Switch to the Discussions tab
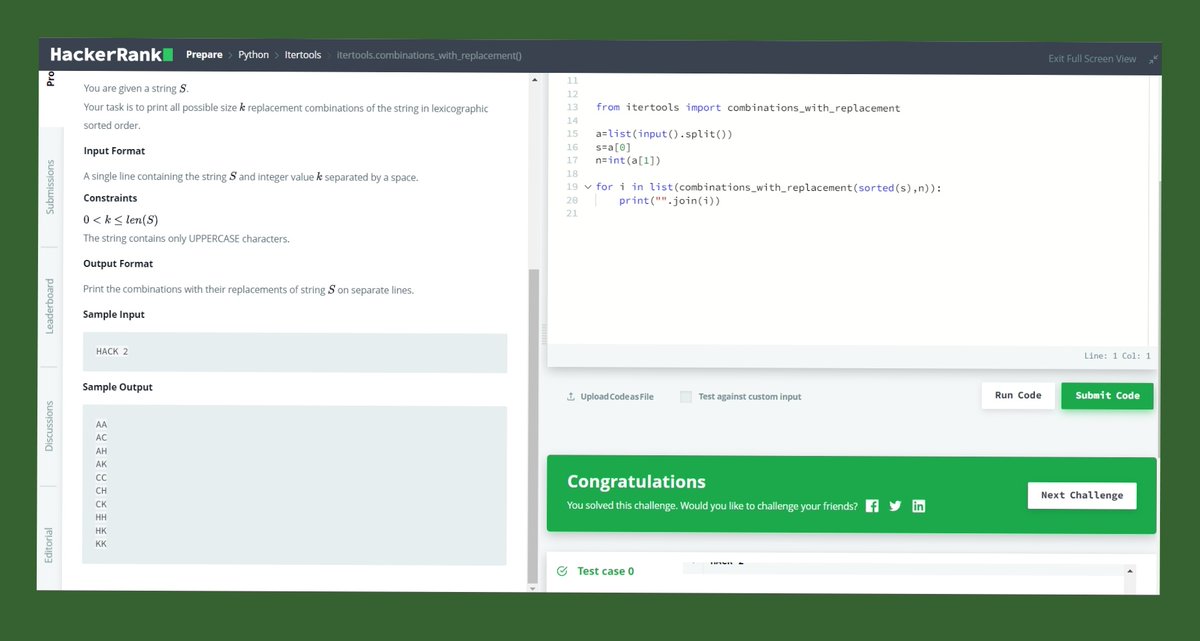 50,426
